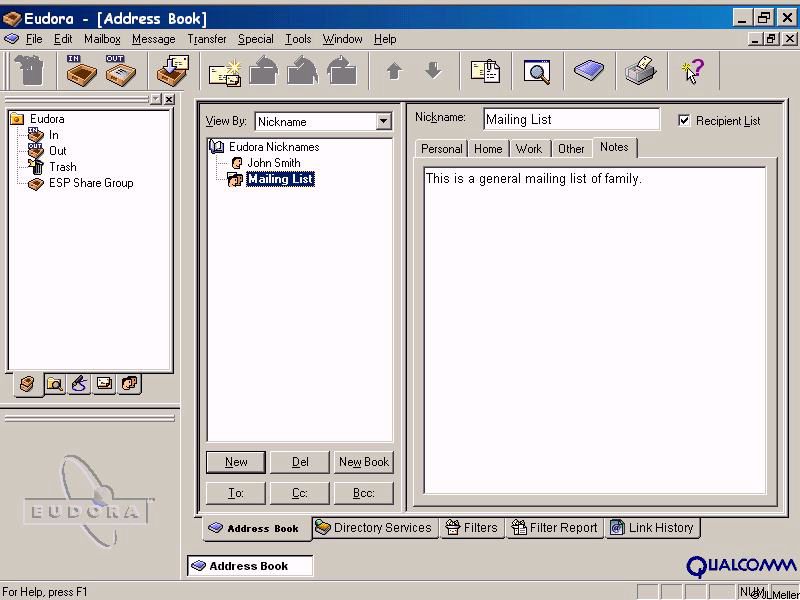800x600 pixels.
Task: Click the Address Book window task button
Action: pyautogui.click(x=250, y=566)
